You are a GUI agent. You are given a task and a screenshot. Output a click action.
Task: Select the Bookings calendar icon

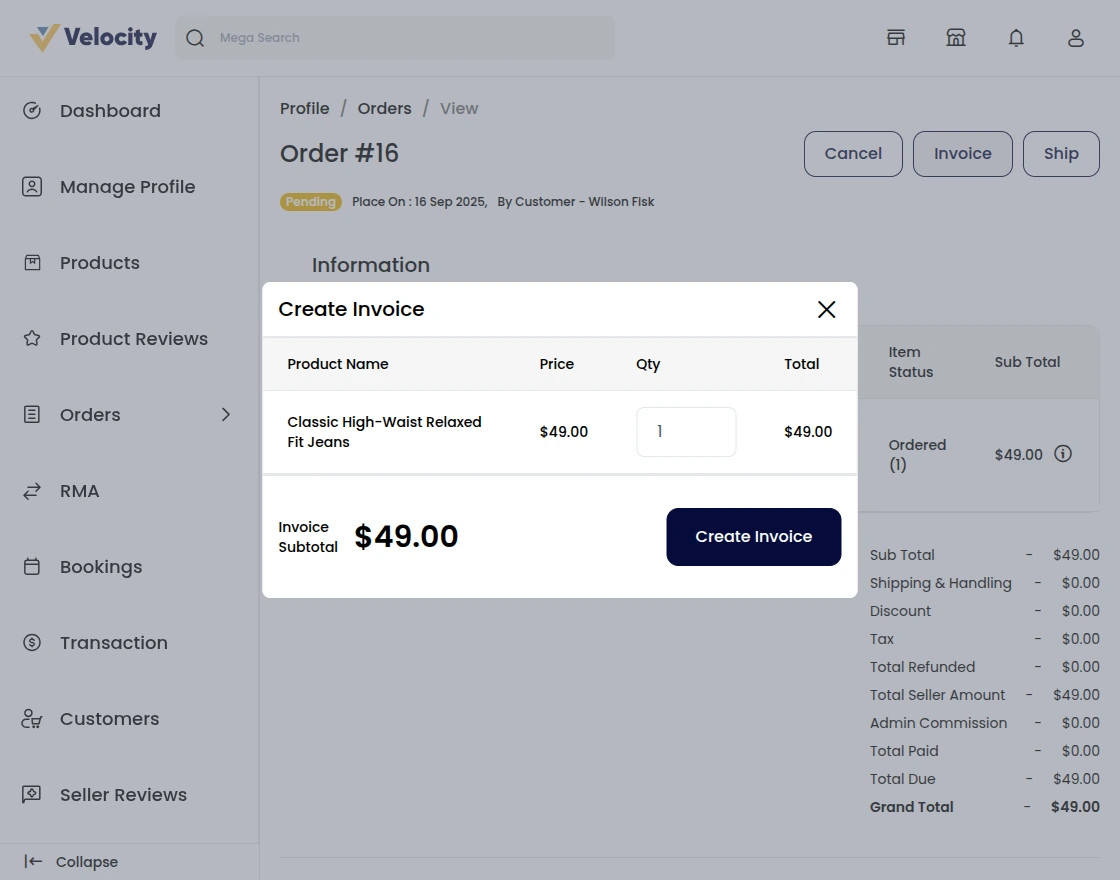[30, 566]
